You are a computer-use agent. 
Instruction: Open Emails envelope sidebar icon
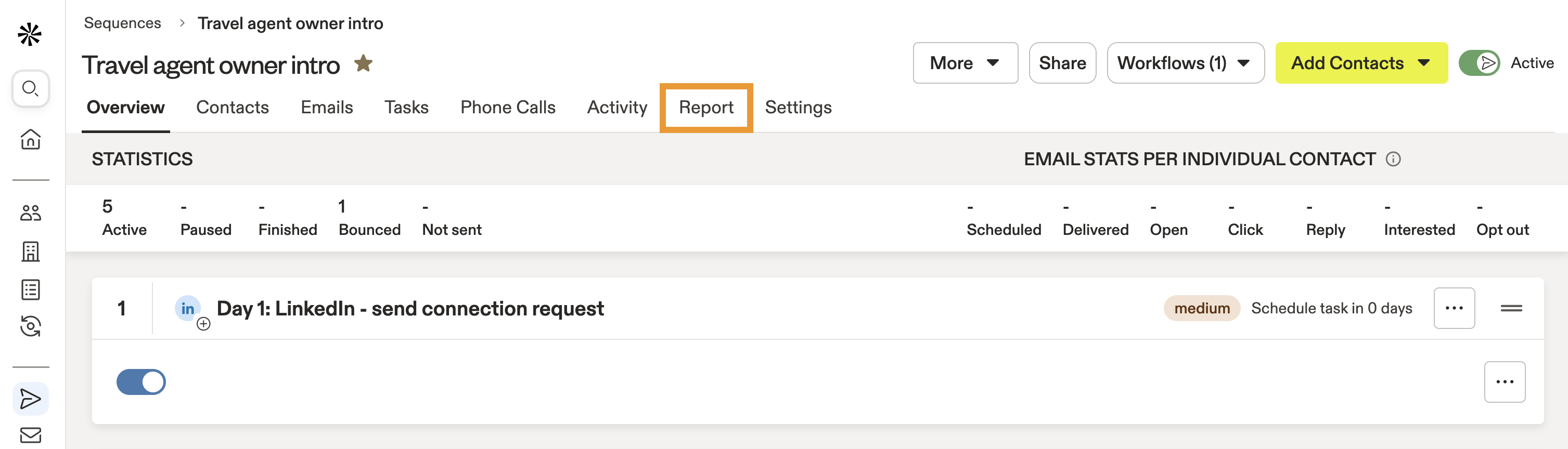click(31, 435)
